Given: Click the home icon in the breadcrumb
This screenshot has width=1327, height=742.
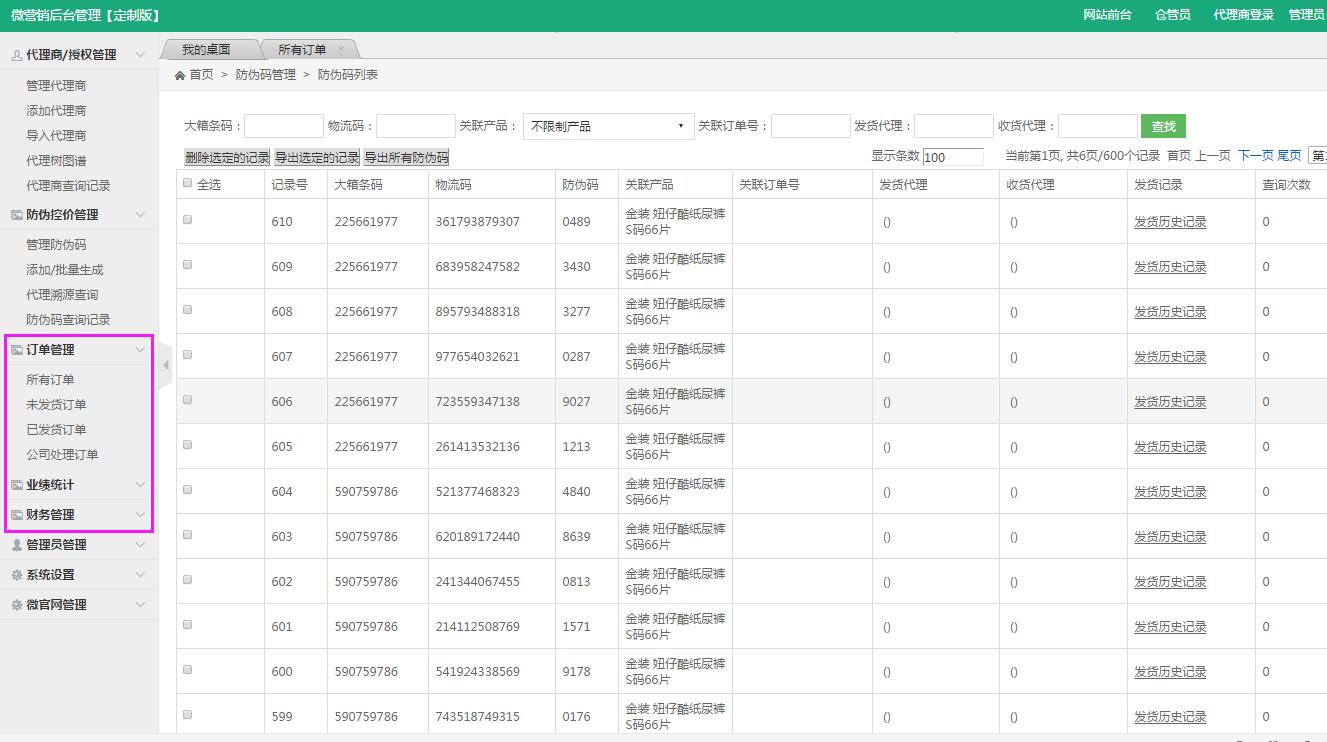Looking at the screenshot, I should 180,75.
